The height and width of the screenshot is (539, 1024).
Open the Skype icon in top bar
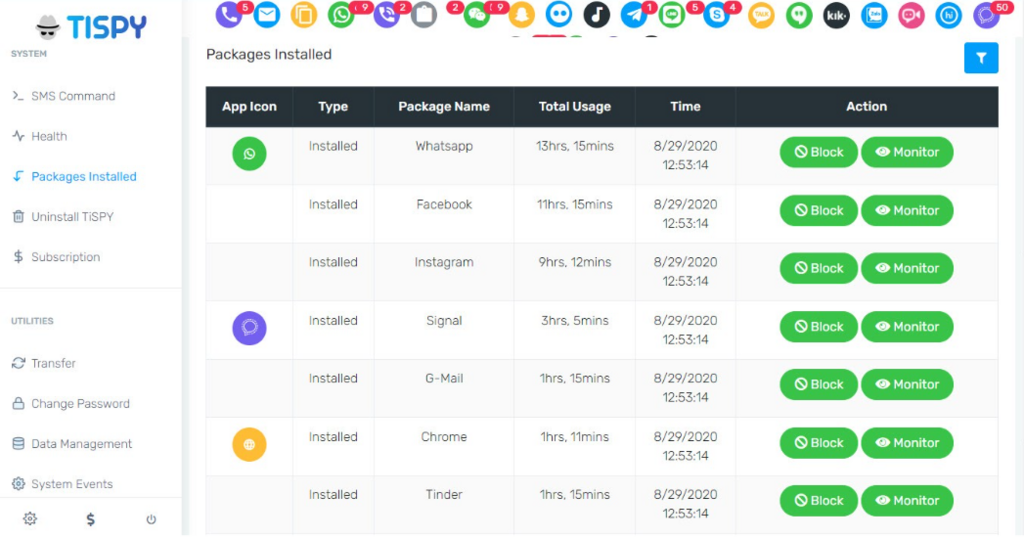[x=716, y=14]
